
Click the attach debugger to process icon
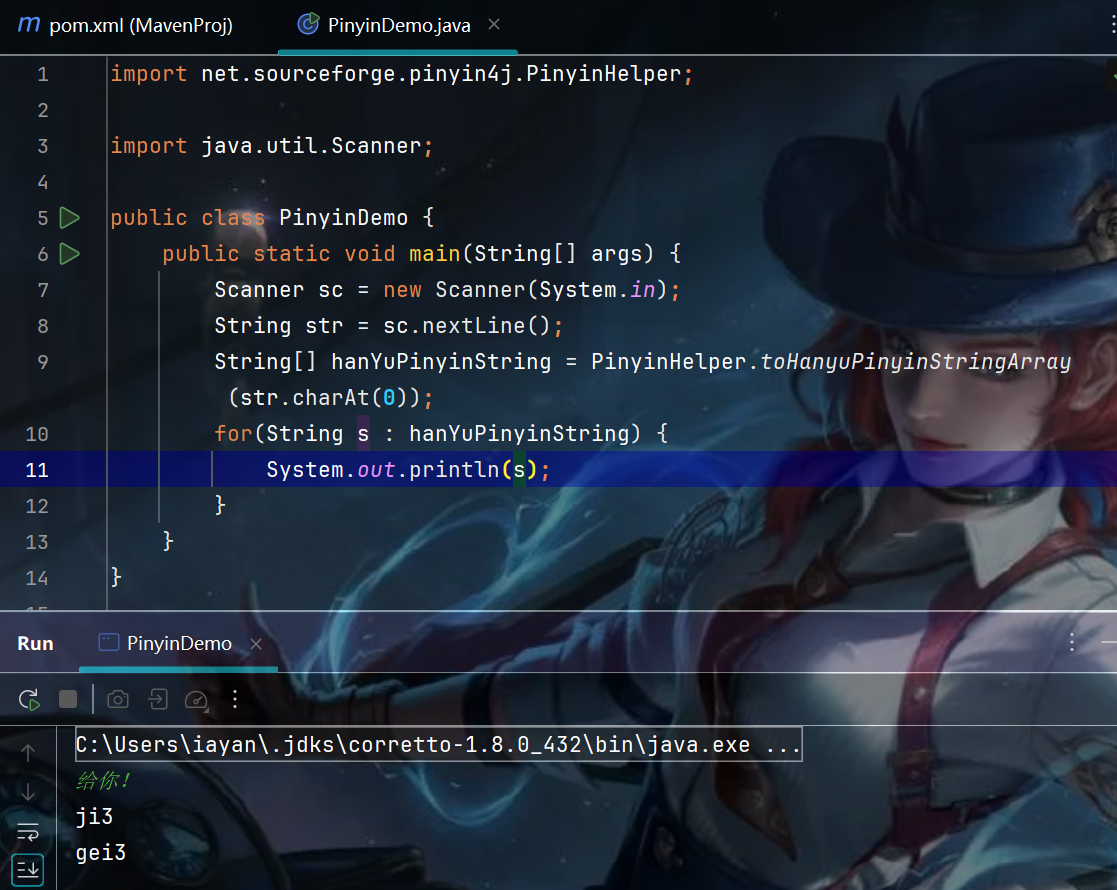pos(157,699)
